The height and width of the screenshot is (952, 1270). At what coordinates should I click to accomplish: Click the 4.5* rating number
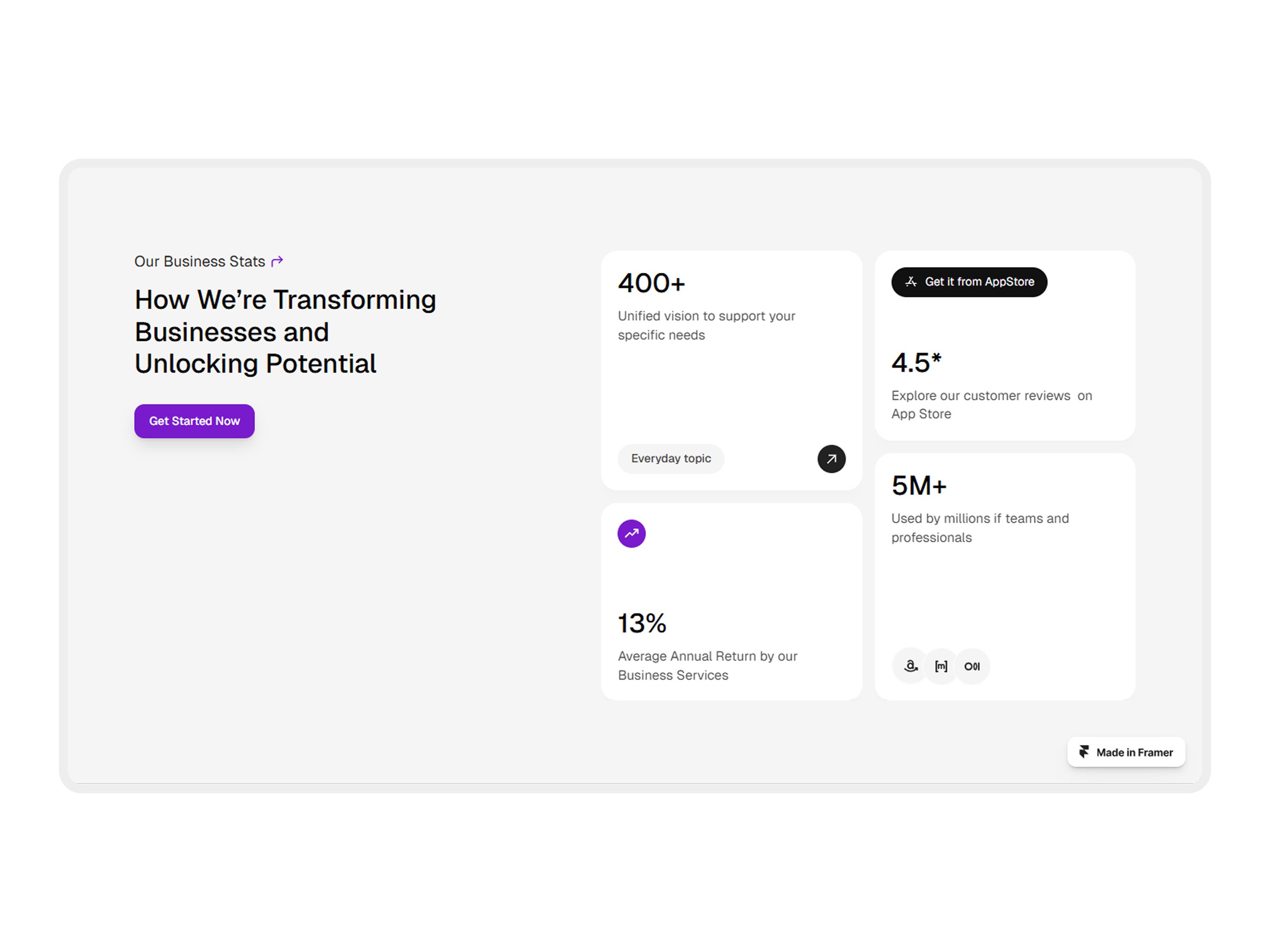click(916, 363)
